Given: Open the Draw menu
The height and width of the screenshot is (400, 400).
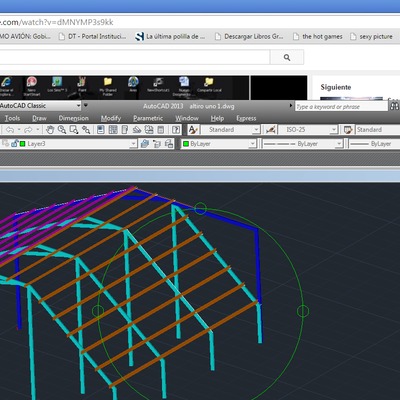Looking at the screenshot, I should point(39,118).
